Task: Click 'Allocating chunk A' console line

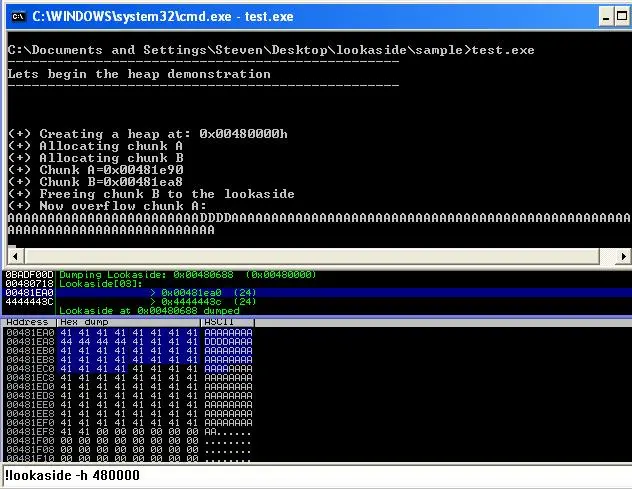Action: pos(96,146)
